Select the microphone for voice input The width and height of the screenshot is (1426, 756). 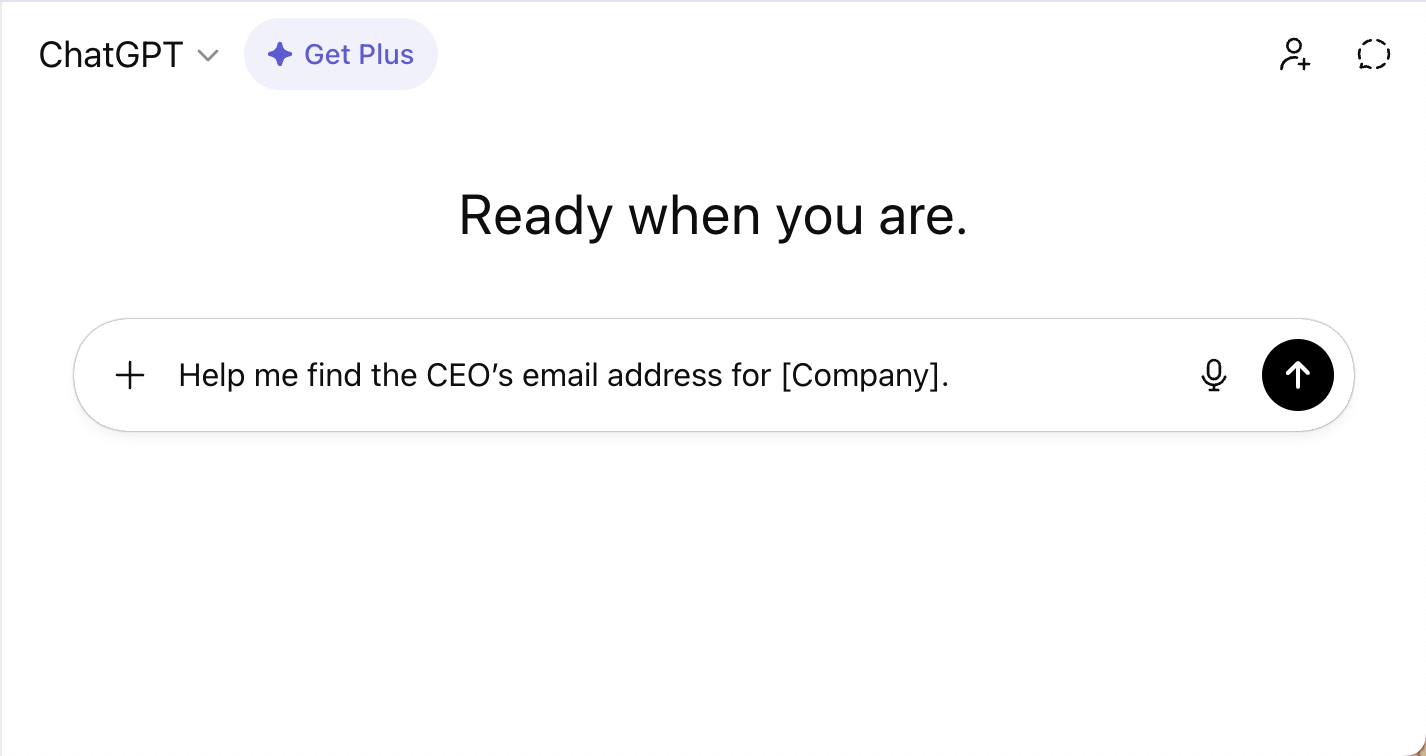click(x=1214, y=375)
